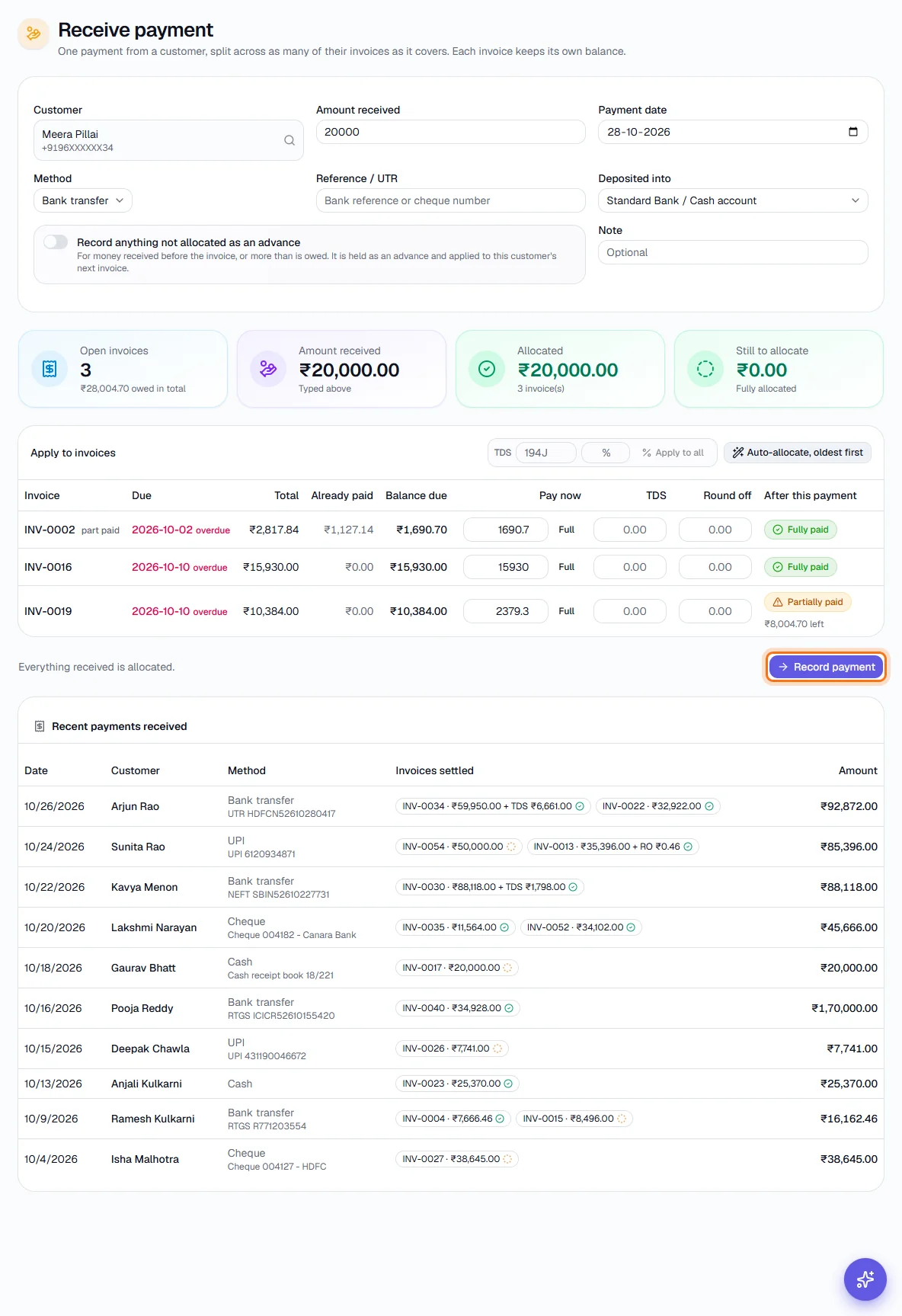Click Round off field for INV-0002 row

(715, 530)
